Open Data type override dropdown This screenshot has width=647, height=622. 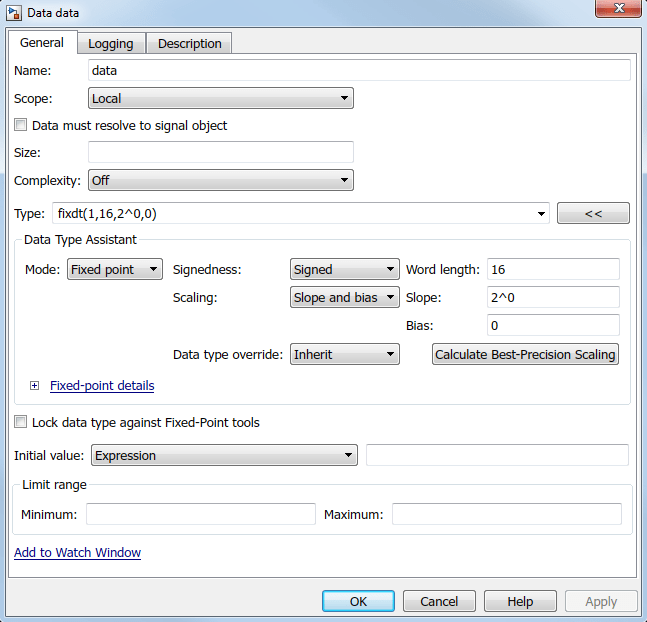(345, 354)
